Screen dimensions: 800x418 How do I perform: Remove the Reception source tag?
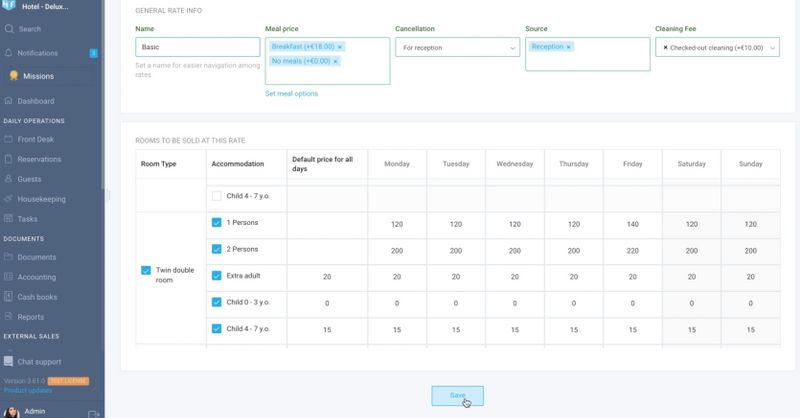click(x=568, y=47)
